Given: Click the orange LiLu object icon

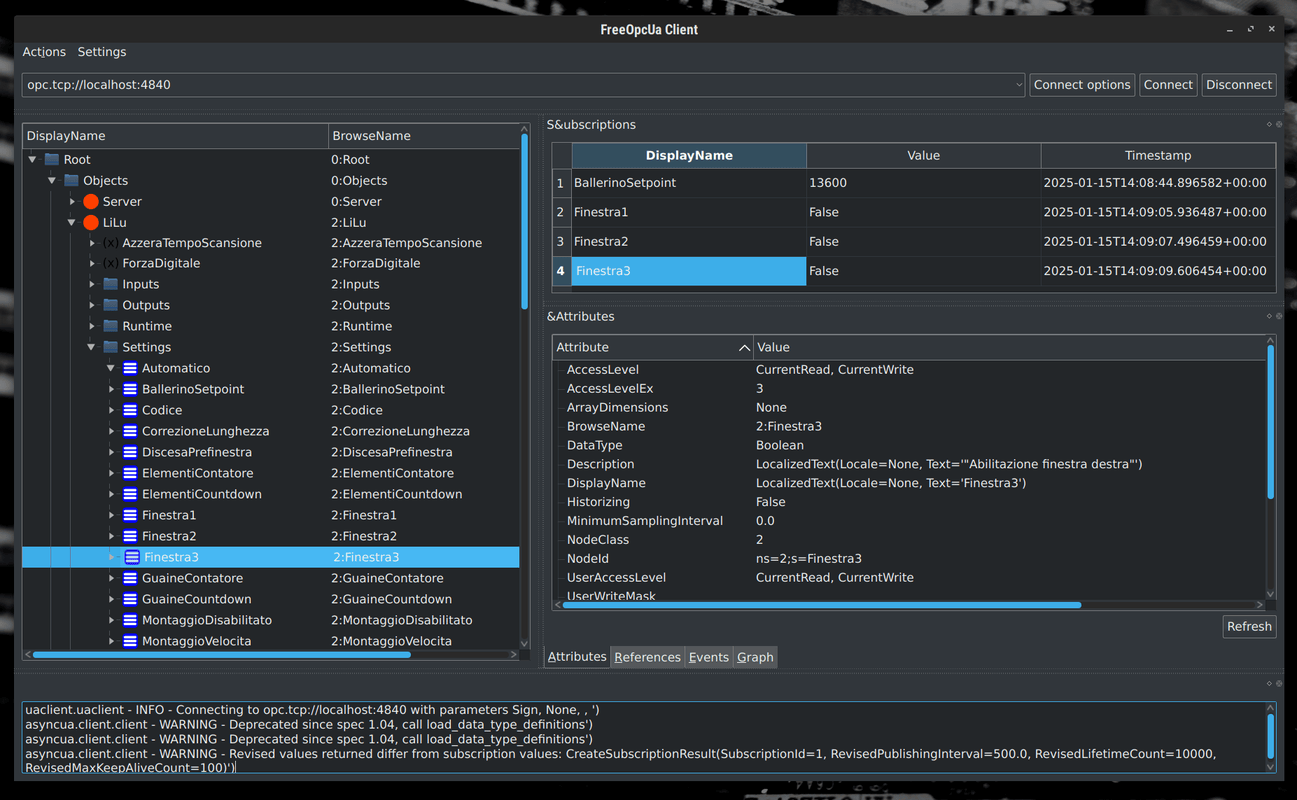Looking at the screenshot, I should (91, 223).
